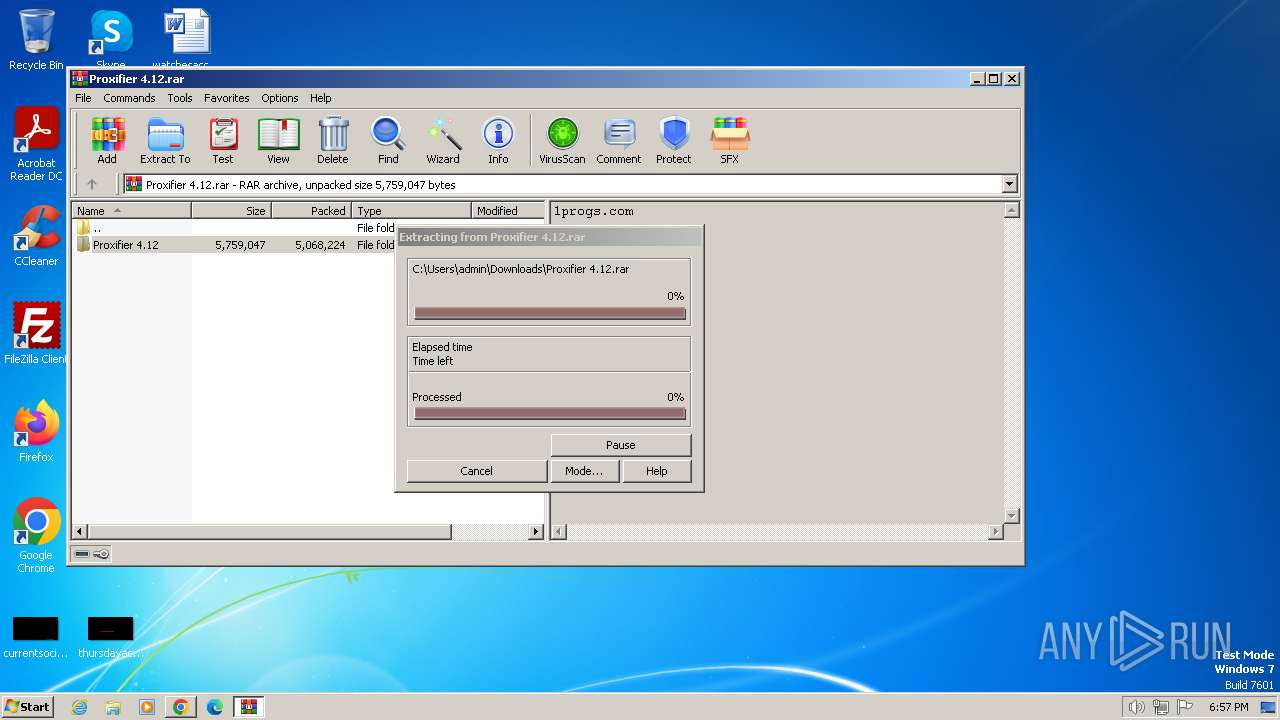Click the Windows Explorer taskbar icon
1280x720 pixels.
tap(113, 707)
